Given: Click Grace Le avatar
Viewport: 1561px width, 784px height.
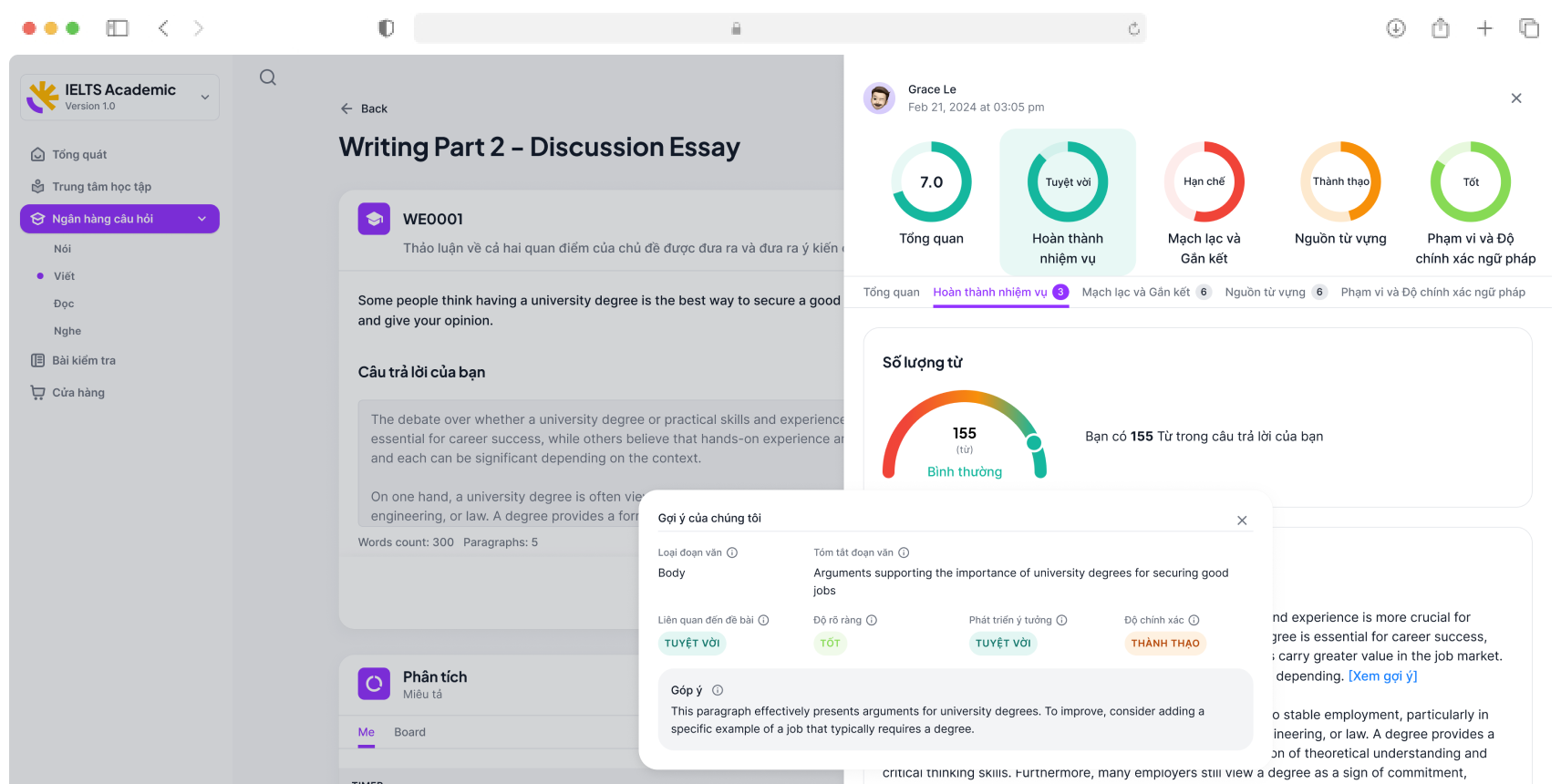Looking at the screenshot, I should (879, 98).
